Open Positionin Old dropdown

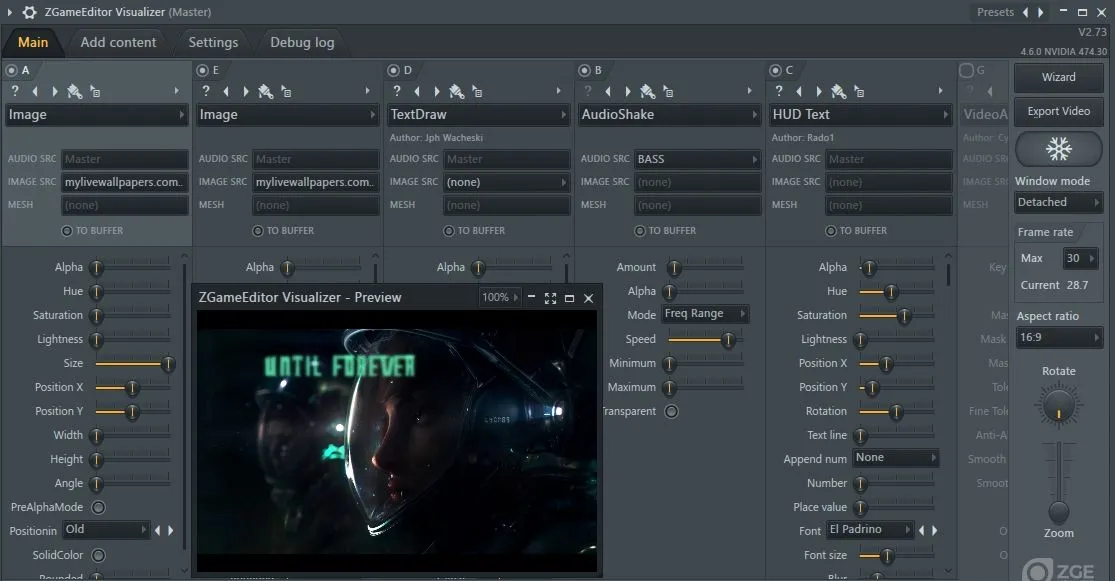tap(106, 530)
